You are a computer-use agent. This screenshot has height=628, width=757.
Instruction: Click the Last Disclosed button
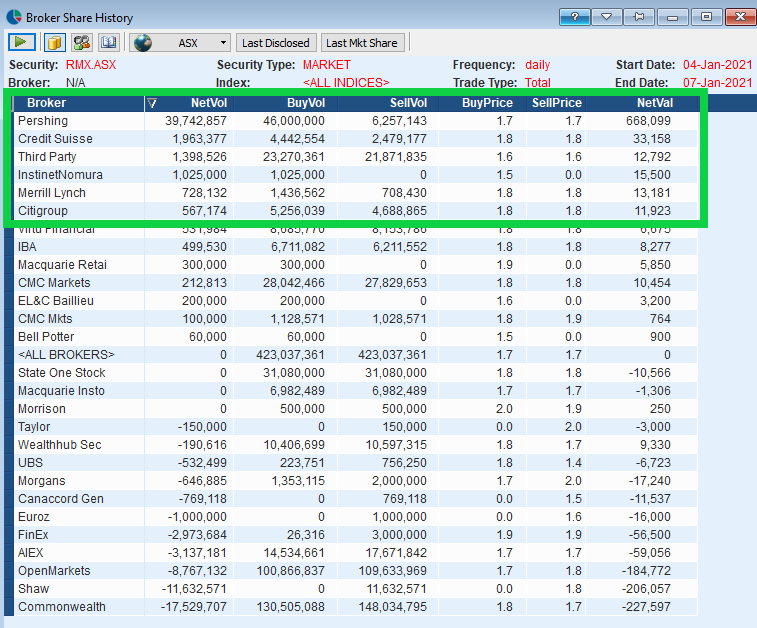(276, 43)
